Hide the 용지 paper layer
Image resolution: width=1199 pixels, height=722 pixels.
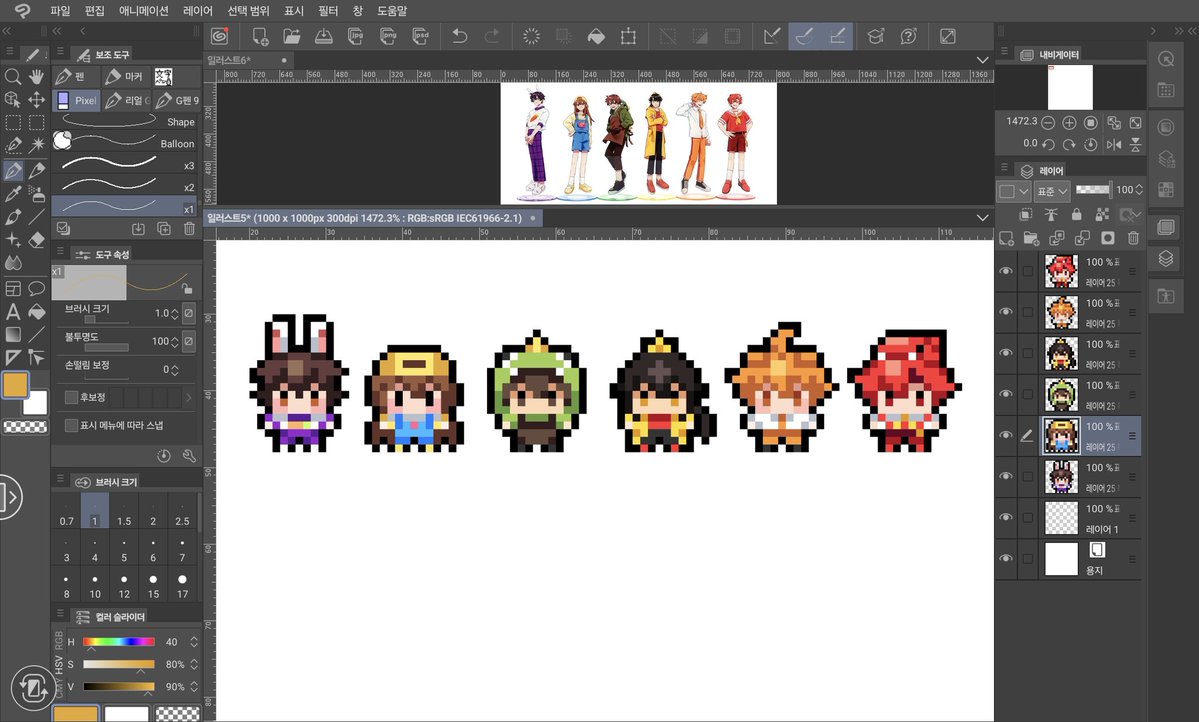point(1006,559)
